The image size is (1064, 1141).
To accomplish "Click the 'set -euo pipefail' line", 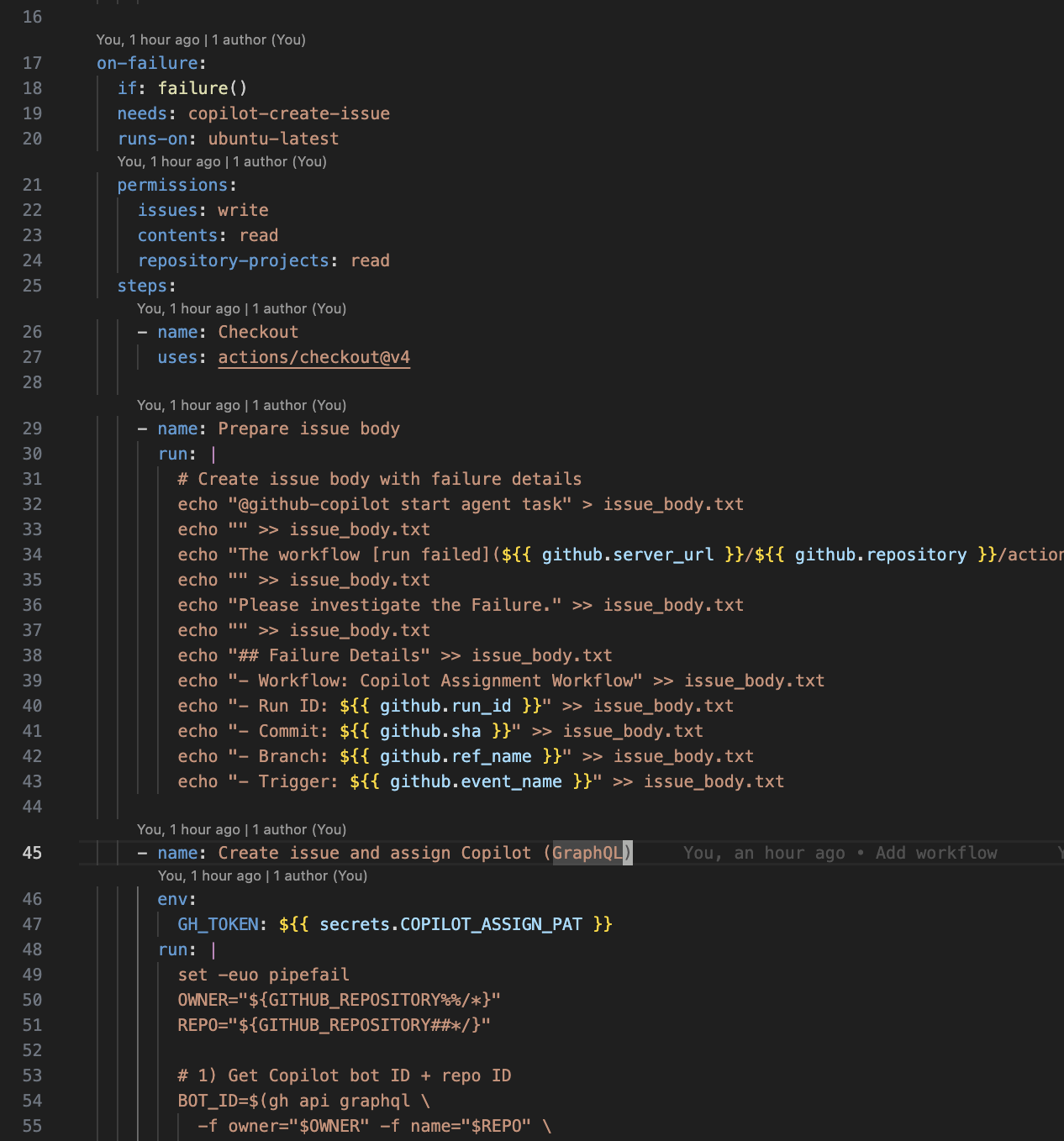I will tap(262, 974).
